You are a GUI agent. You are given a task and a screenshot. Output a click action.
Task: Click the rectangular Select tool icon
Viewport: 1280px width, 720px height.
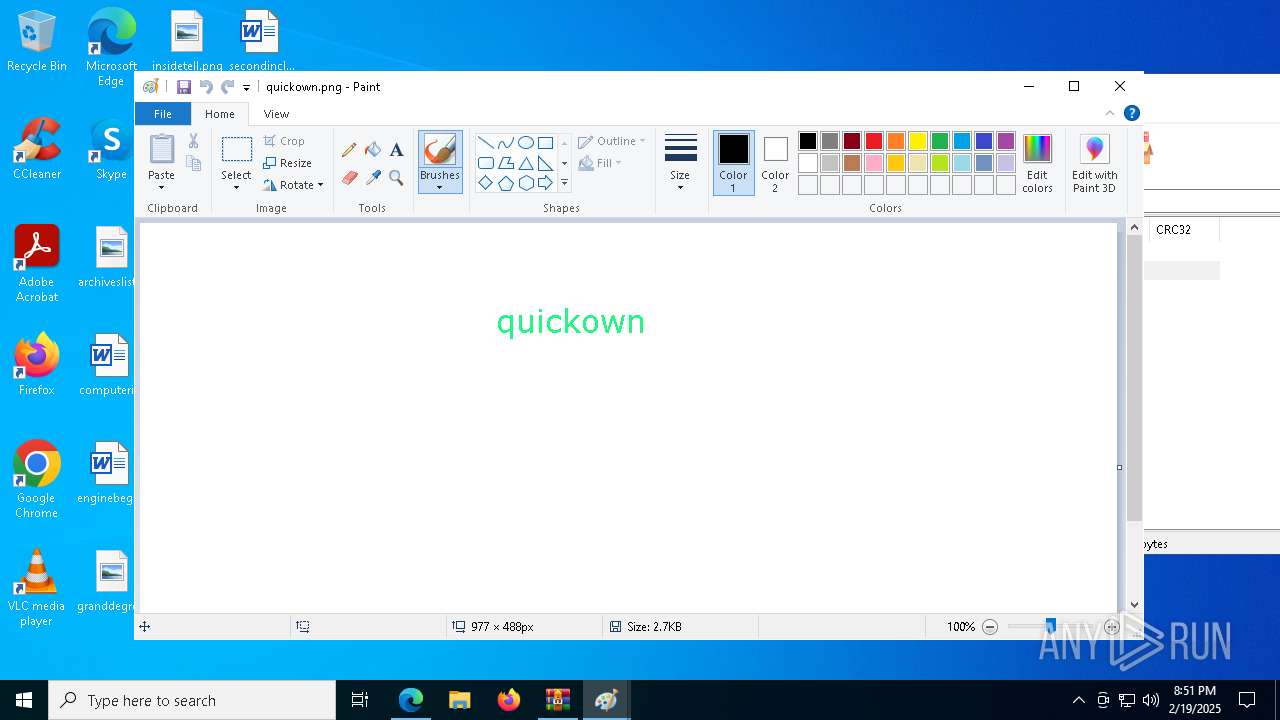pos(237,150)
